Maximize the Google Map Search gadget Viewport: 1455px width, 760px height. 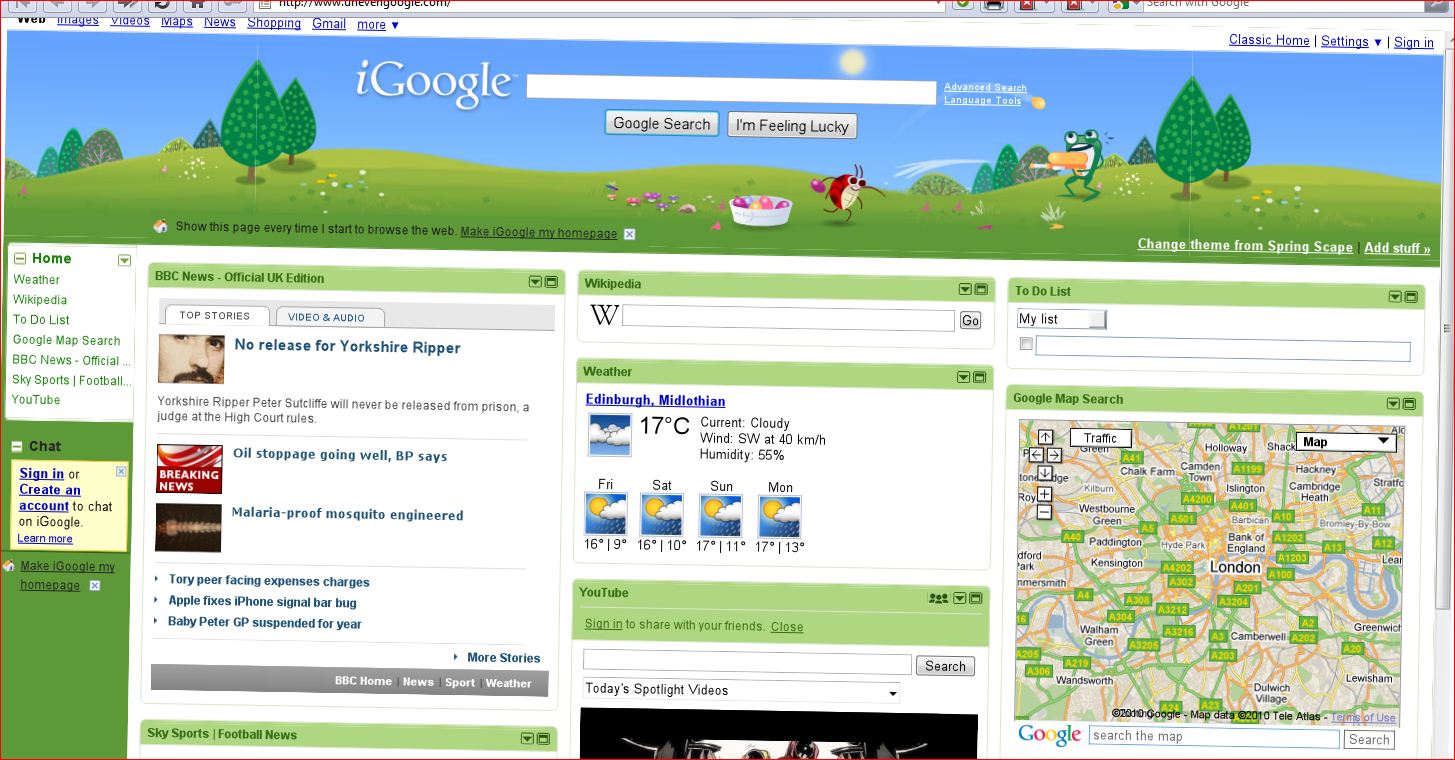[1409, 404]
